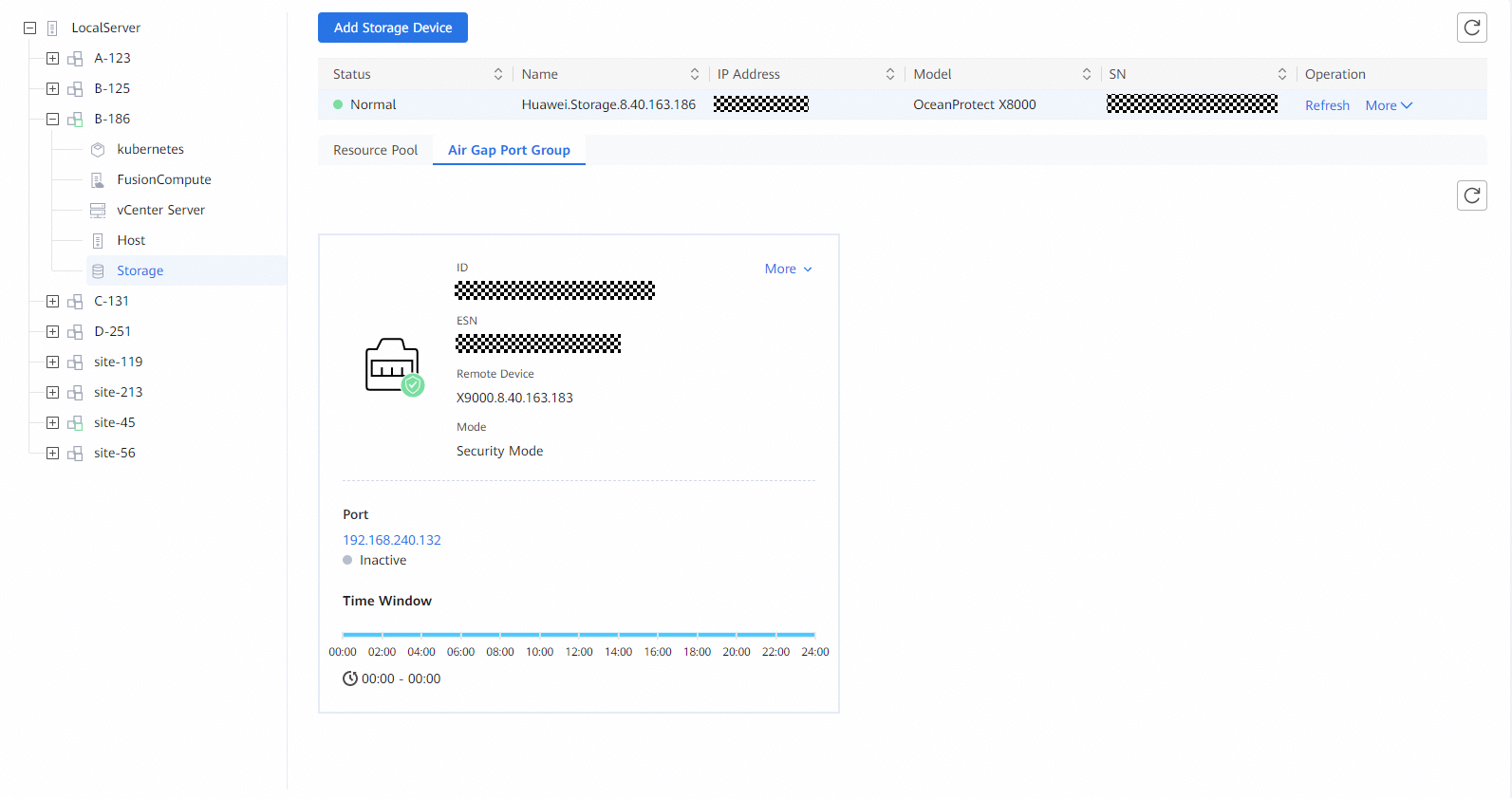Click the B-186 site icon
1512x799 pixels.
pyautogui.click(x=75, y=120)
